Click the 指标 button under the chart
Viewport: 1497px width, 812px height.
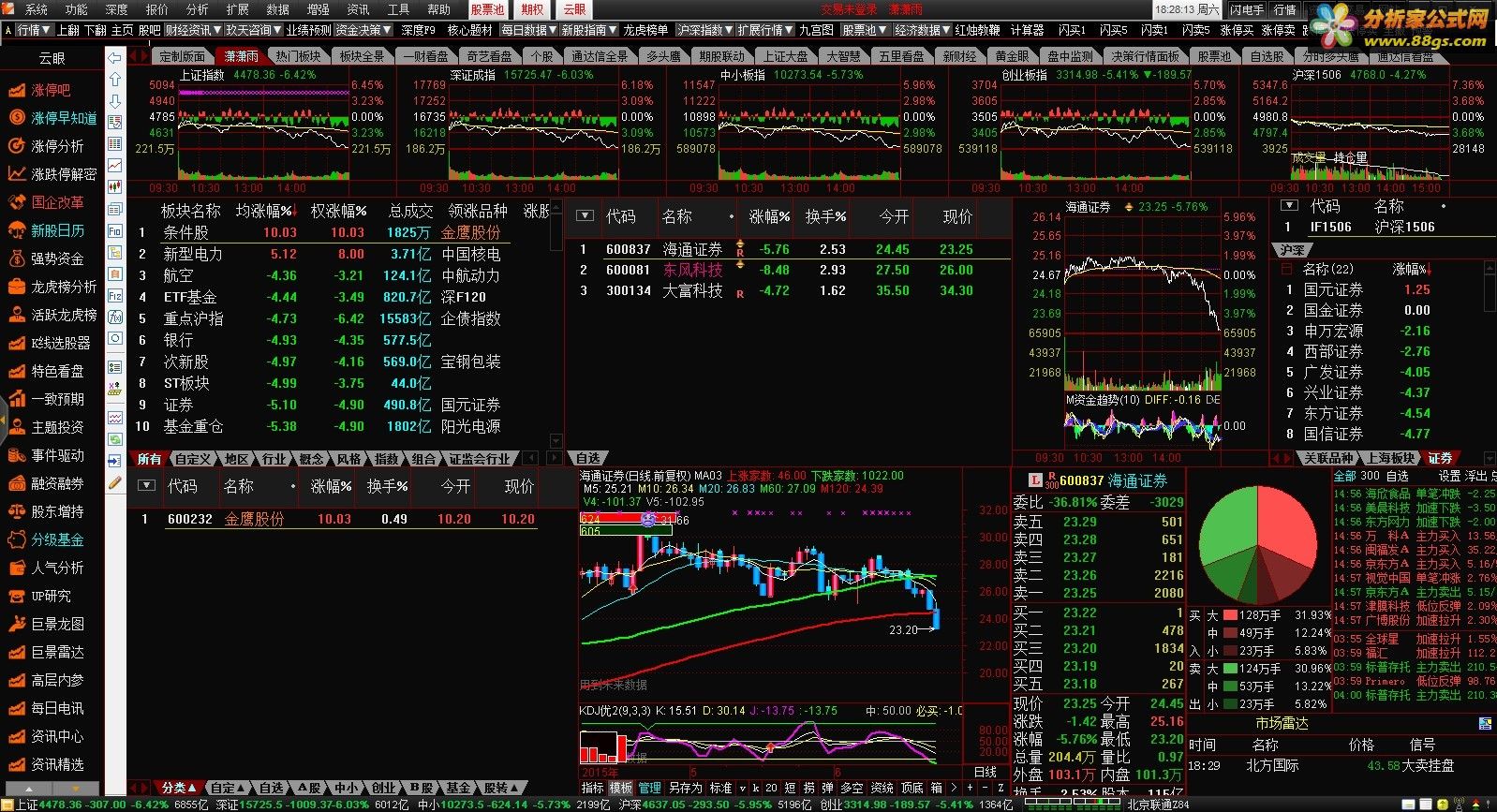[592, 788]
